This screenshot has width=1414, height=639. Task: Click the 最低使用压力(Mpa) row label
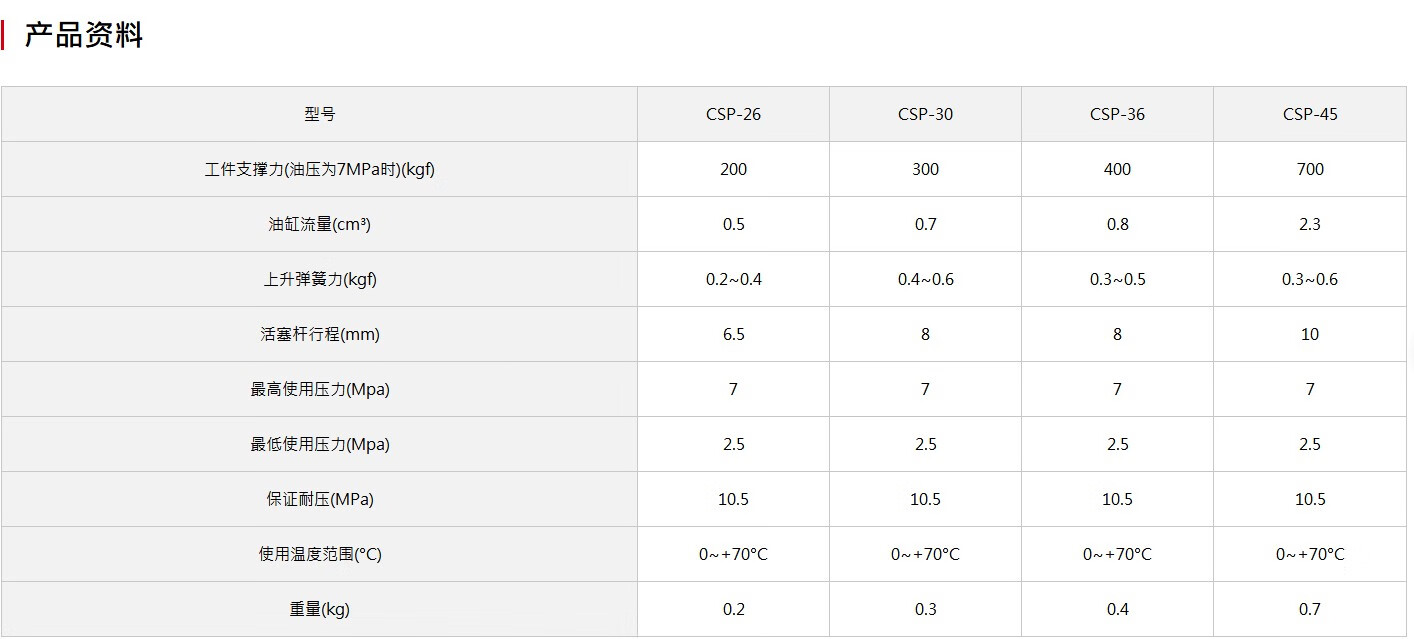(x=320, y=444)
